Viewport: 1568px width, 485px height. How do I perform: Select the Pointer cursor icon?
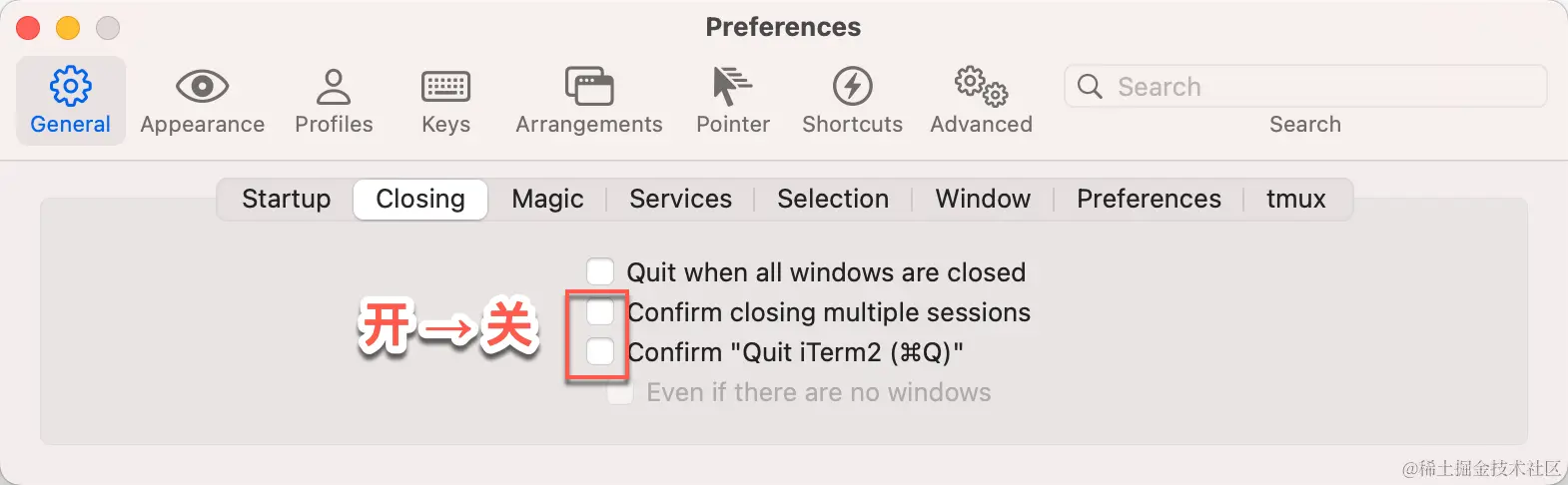pyautogui.click(x=732, y=87)
